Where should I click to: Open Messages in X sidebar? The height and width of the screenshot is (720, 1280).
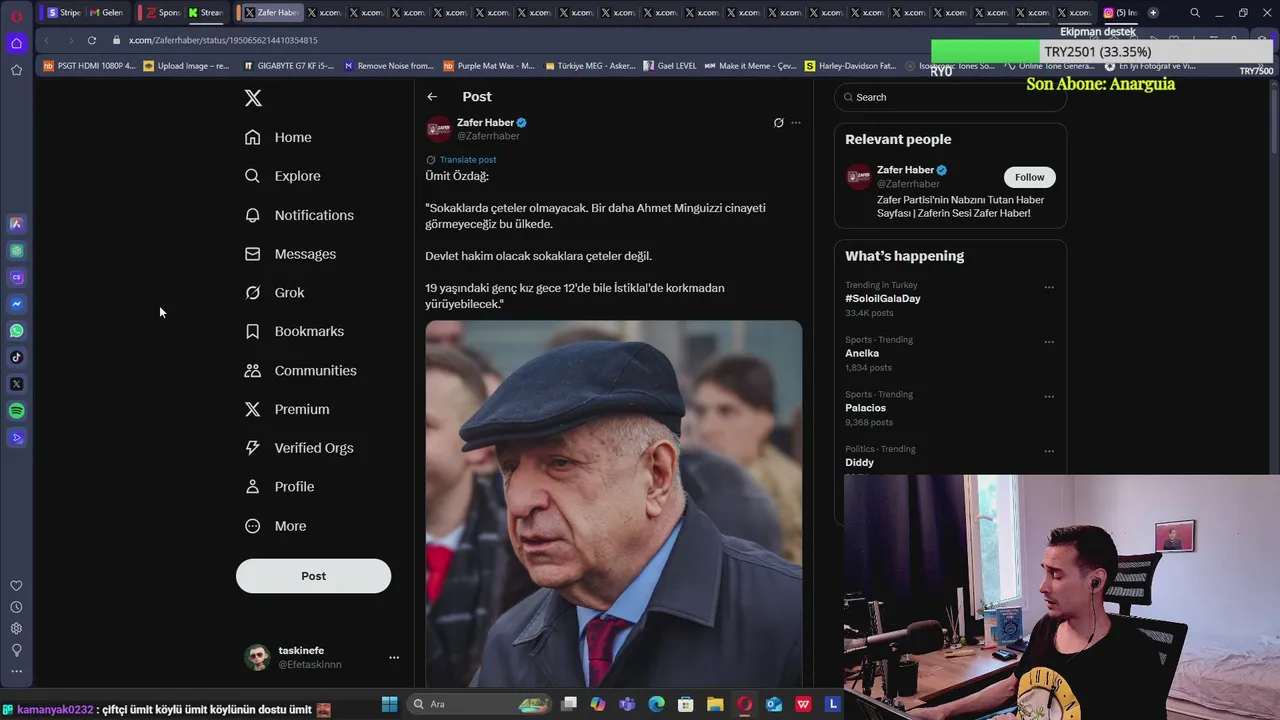click(x=291, y=254)
